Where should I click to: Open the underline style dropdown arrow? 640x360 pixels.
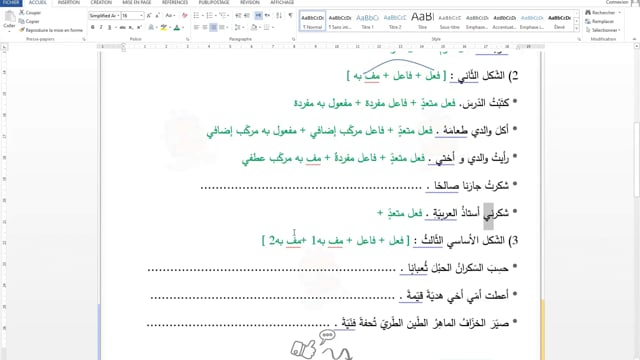click(116, 27)
